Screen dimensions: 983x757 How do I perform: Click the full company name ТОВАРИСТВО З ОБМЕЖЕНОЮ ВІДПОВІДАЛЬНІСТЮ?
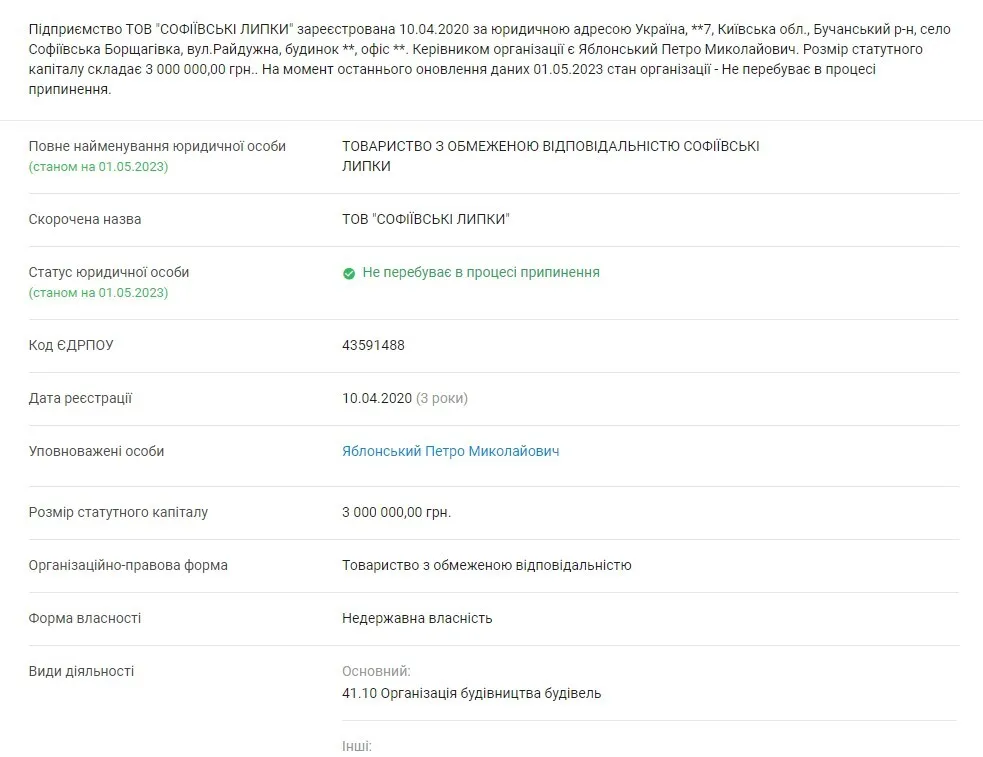pyautogui.click(x=550, y=147)
